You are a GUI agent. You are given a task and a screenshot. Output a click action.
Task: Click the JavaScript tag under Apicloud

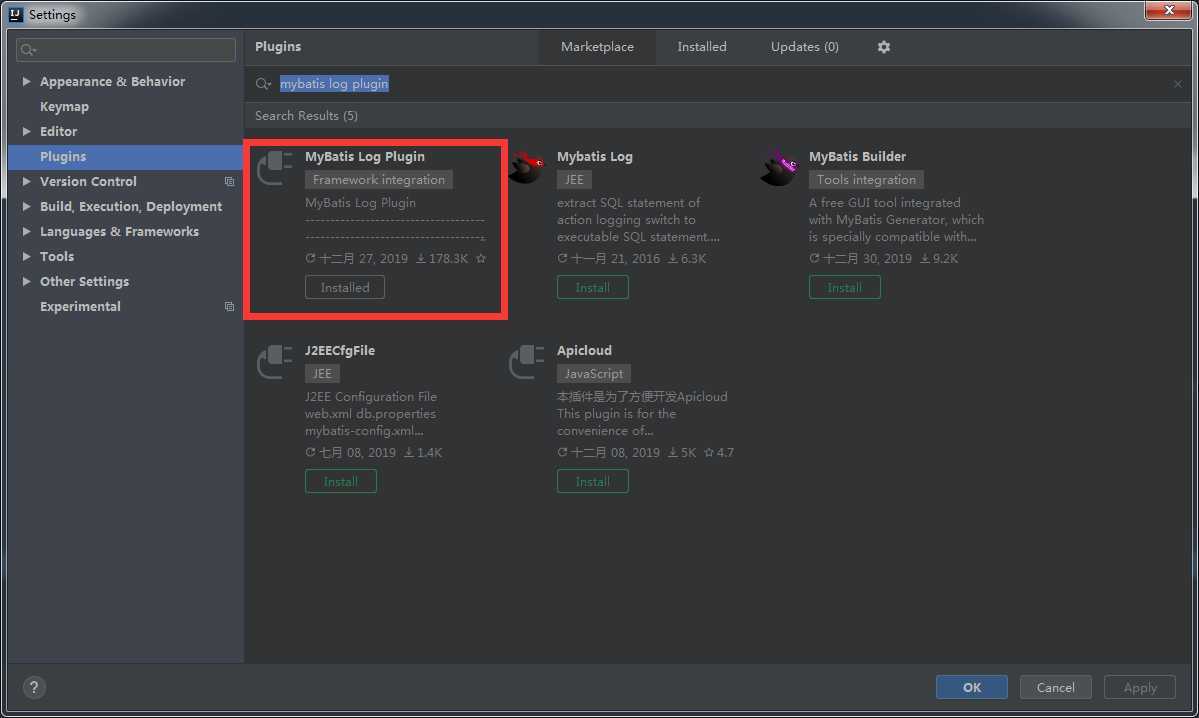click(x=593, y=374)
